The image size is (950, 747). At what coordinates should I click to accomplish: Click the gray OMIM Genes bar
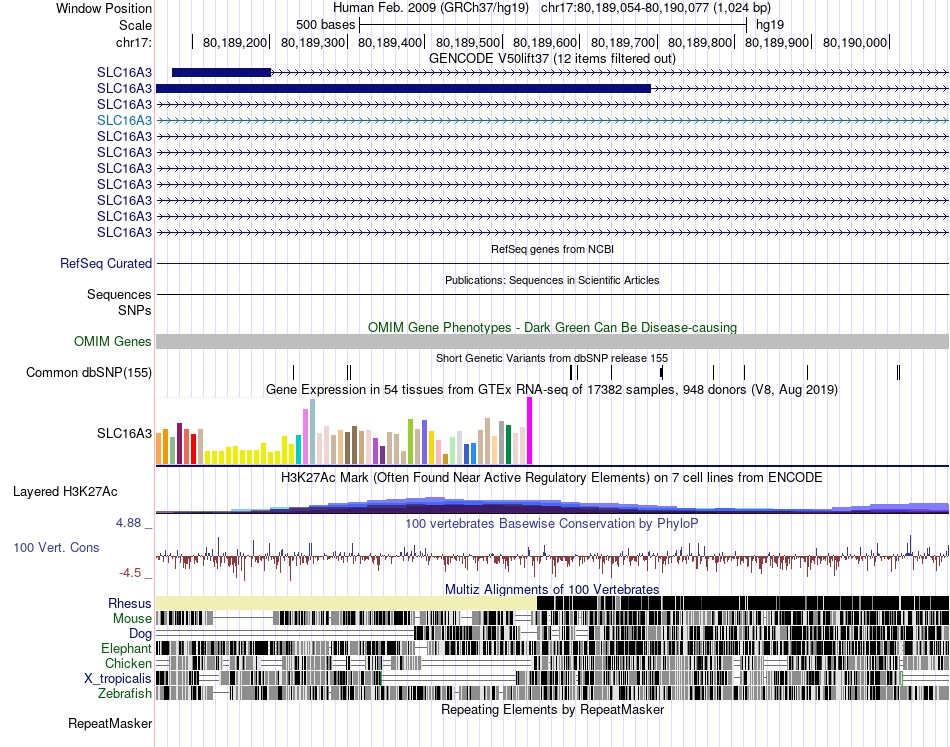[552, 341]
